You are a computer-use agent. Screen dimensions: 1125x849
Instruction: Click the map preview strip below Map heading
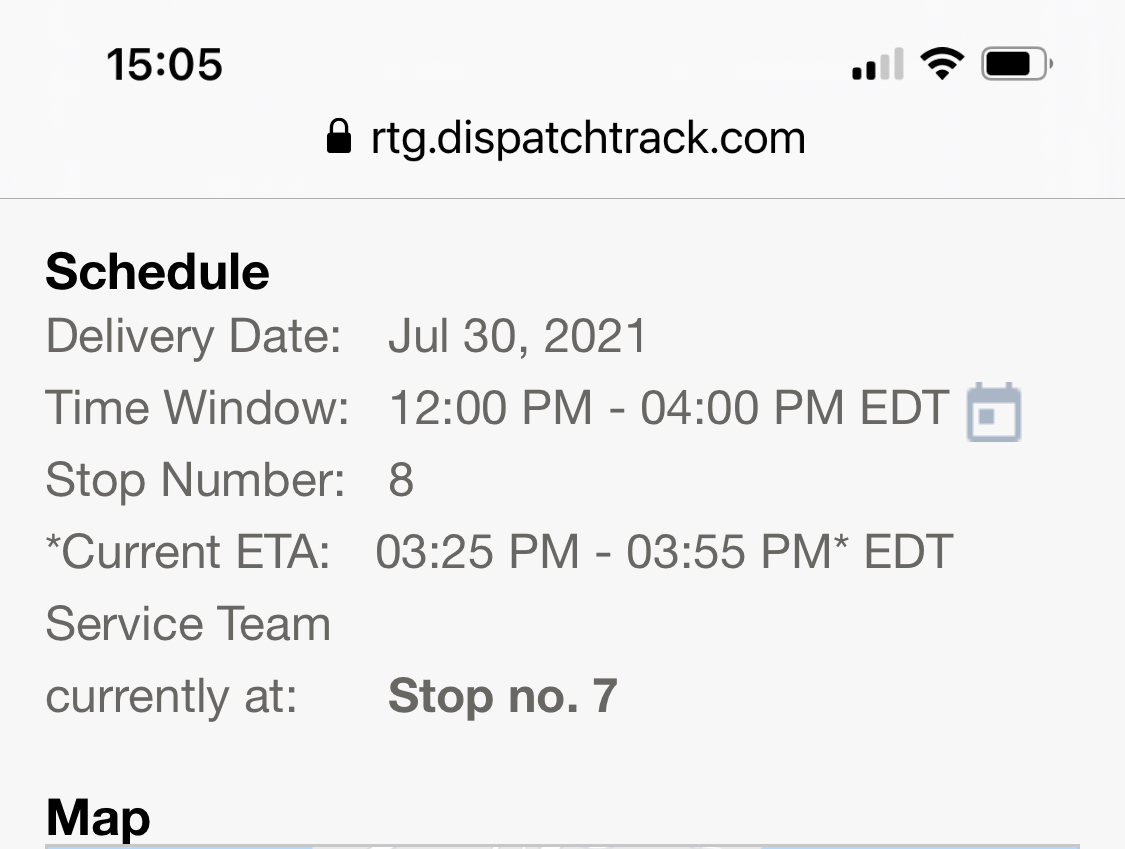click(x=562, y=845)
